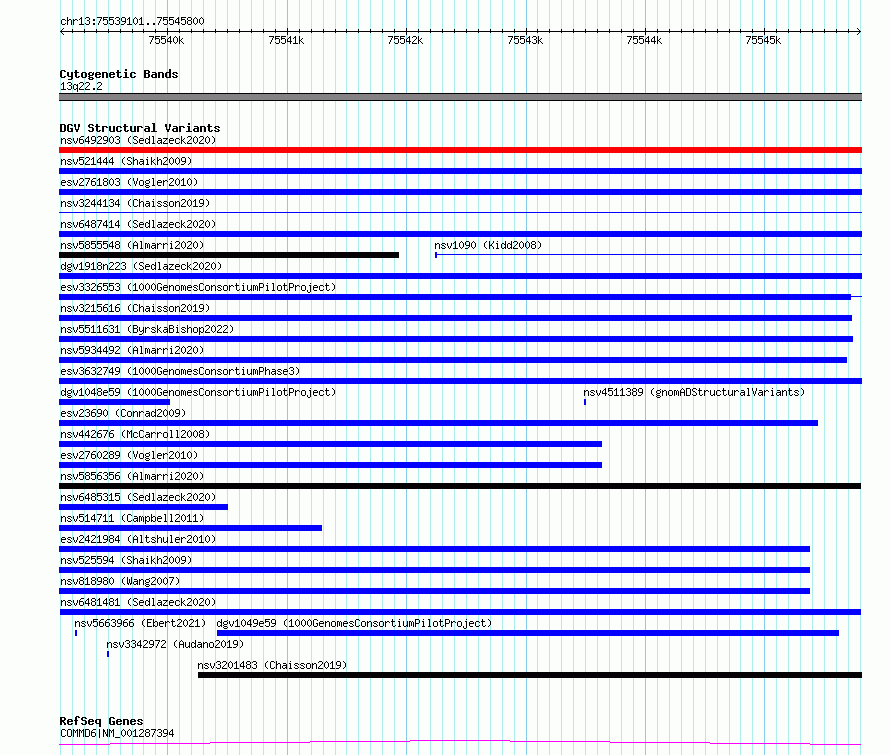Click the tiny nsv5663966 variant marker

point(75,633)
